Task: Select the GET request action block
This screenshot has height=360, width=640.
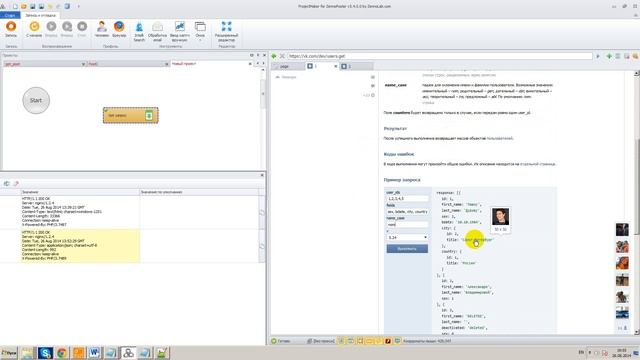Action: 131,116
